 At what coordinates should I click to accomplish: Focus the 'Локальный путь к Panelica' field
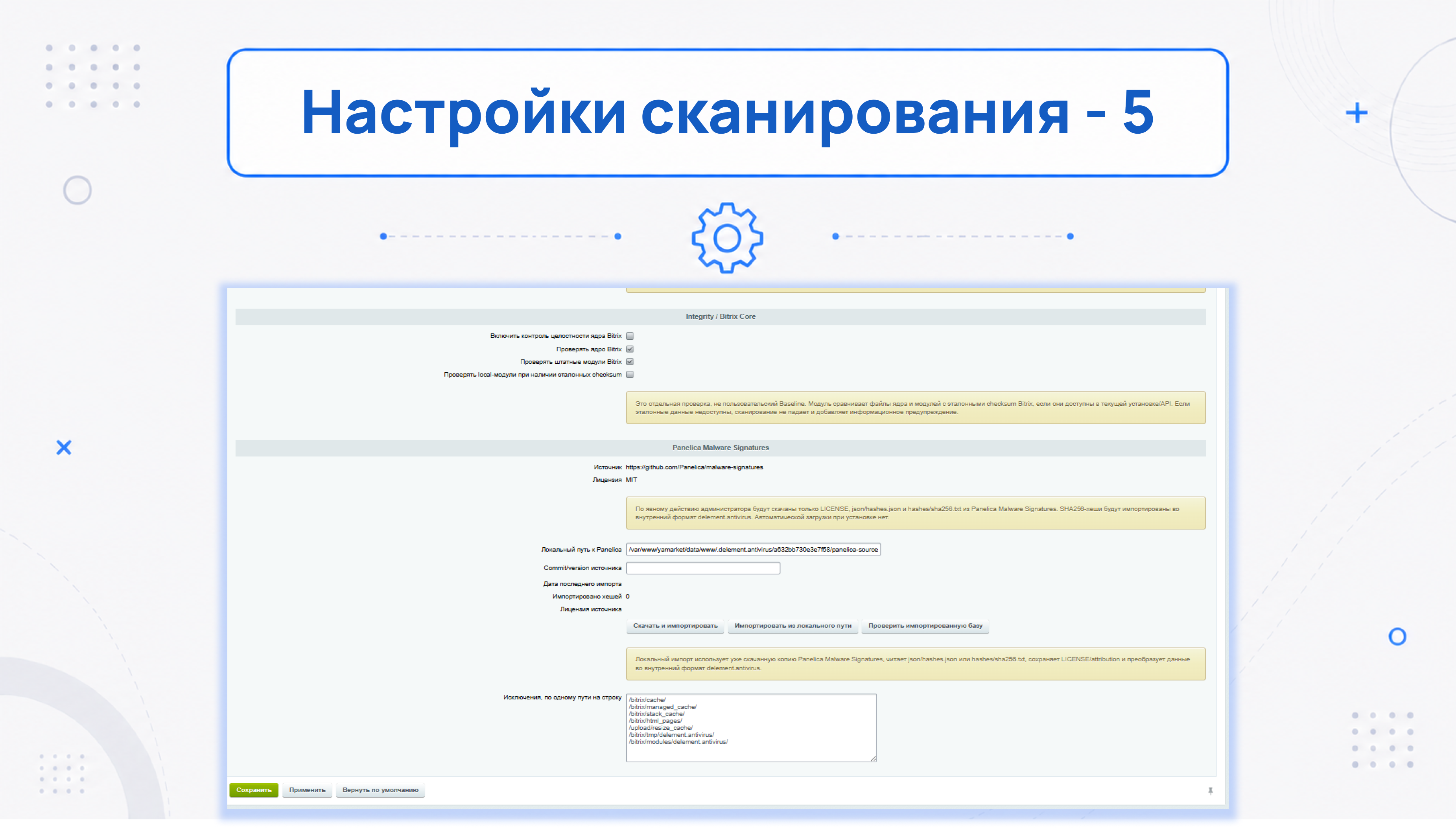753,549
